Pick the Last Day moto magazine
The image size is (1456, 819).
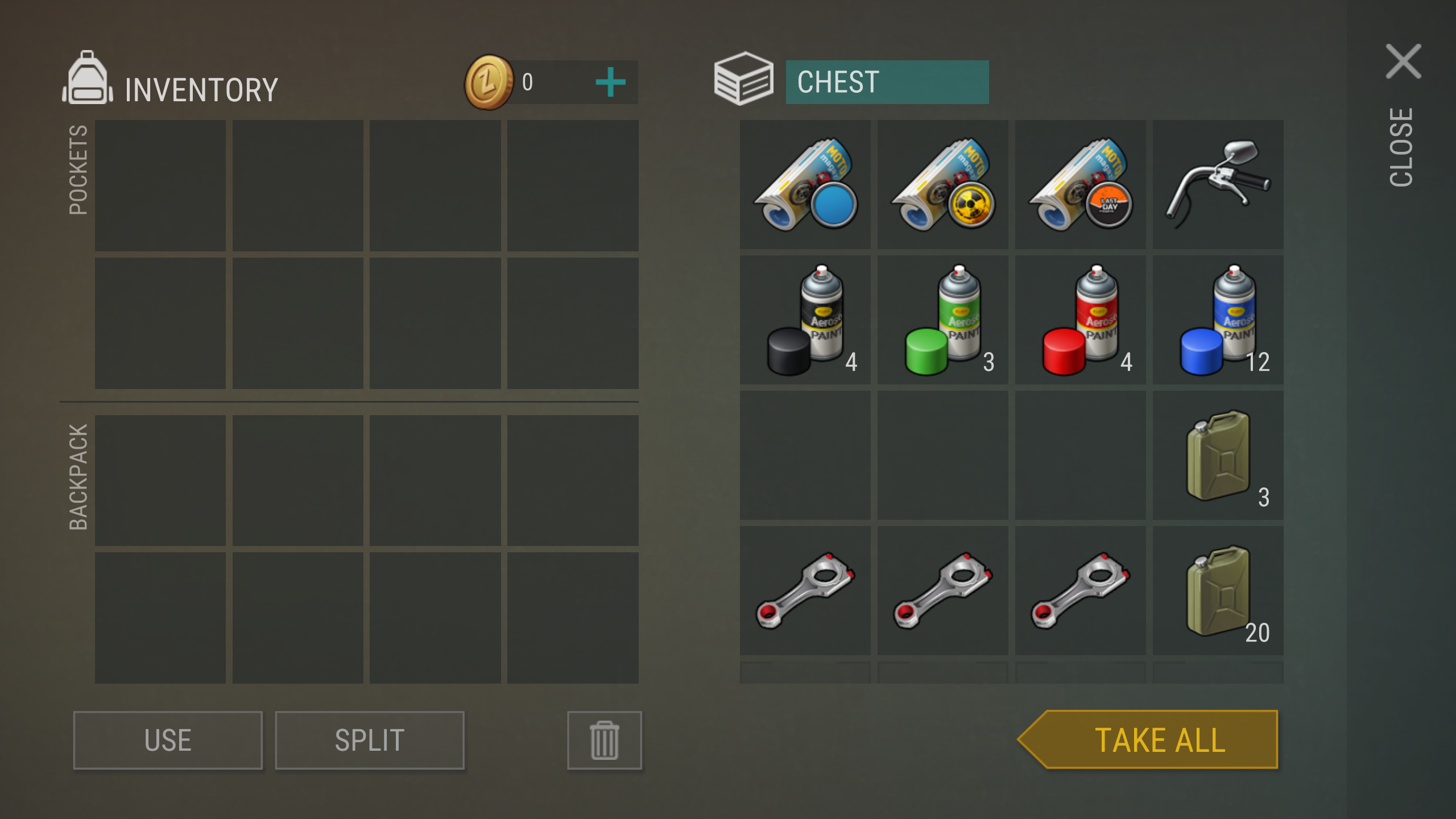coord(1080,184)
